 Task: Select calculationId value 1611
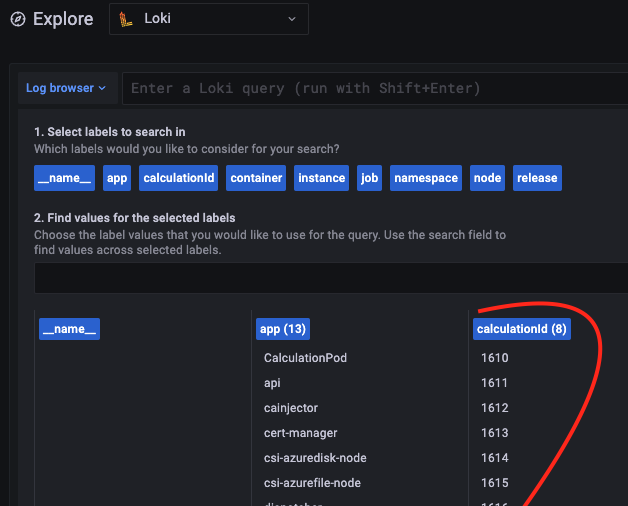(495, 383)
